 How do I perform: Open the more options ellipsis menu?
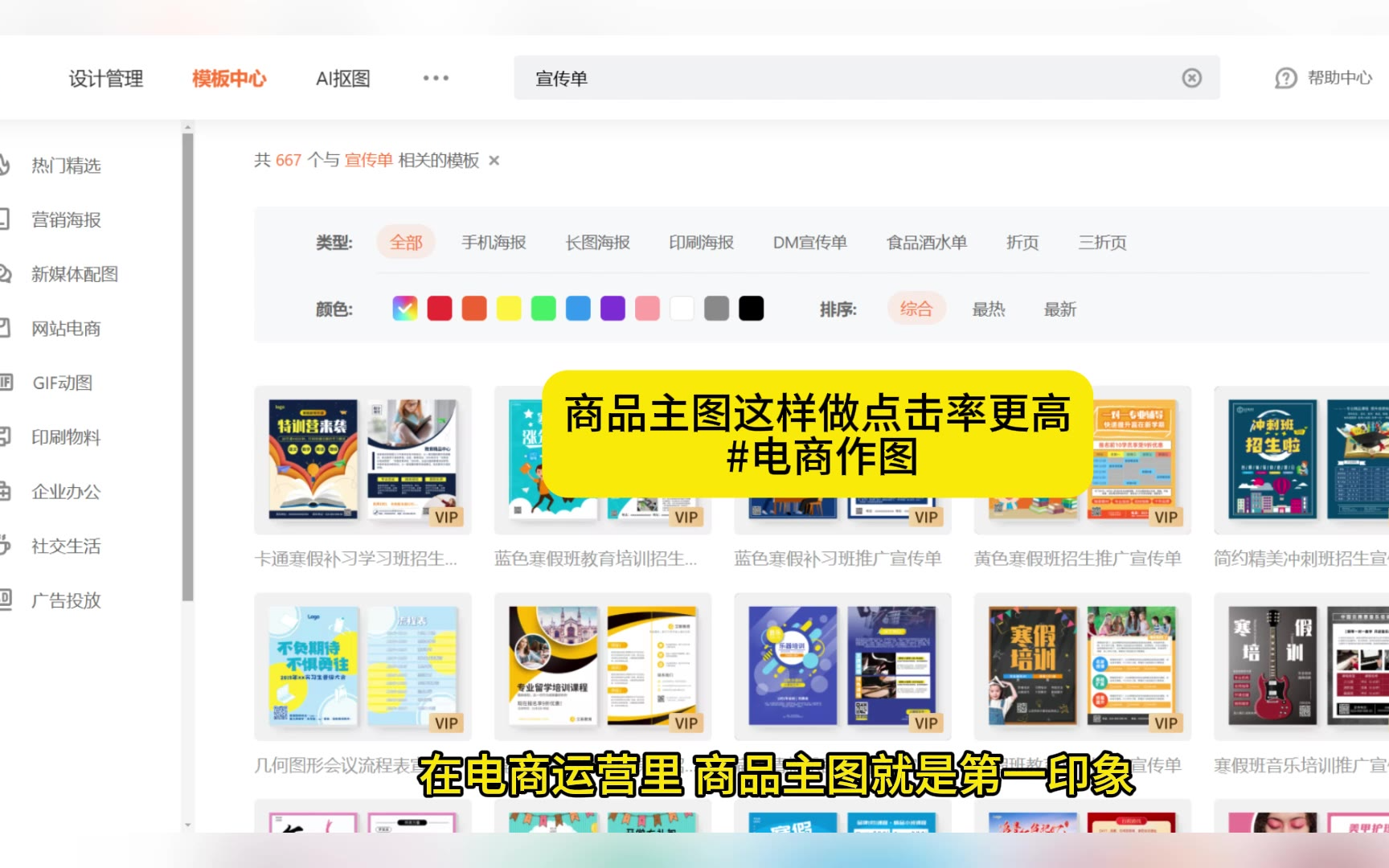coord(436,78)
